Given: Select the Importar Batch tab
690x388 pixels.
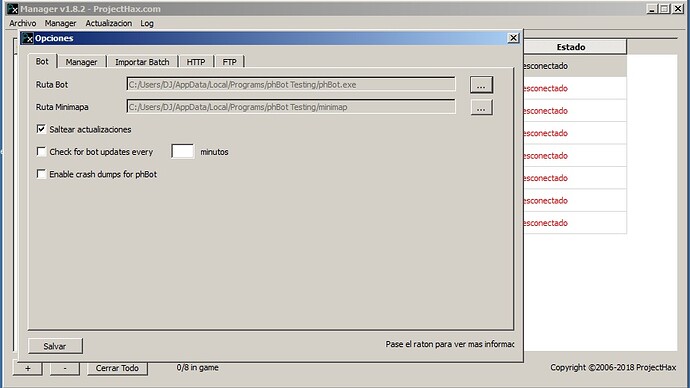Looking at the screenshot, I should (142, 62).
